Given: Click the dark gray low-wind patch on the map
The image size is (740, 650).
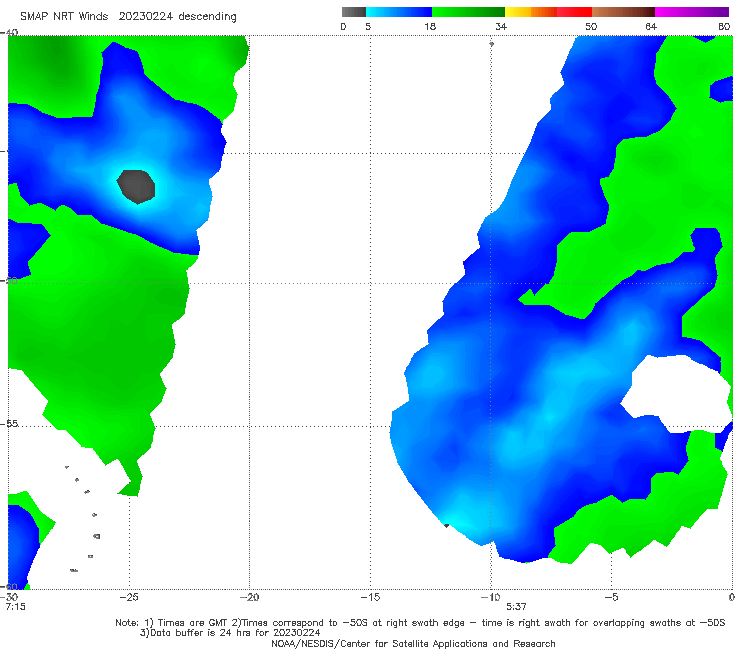Looking at the screenshot, I should (136, 187).
